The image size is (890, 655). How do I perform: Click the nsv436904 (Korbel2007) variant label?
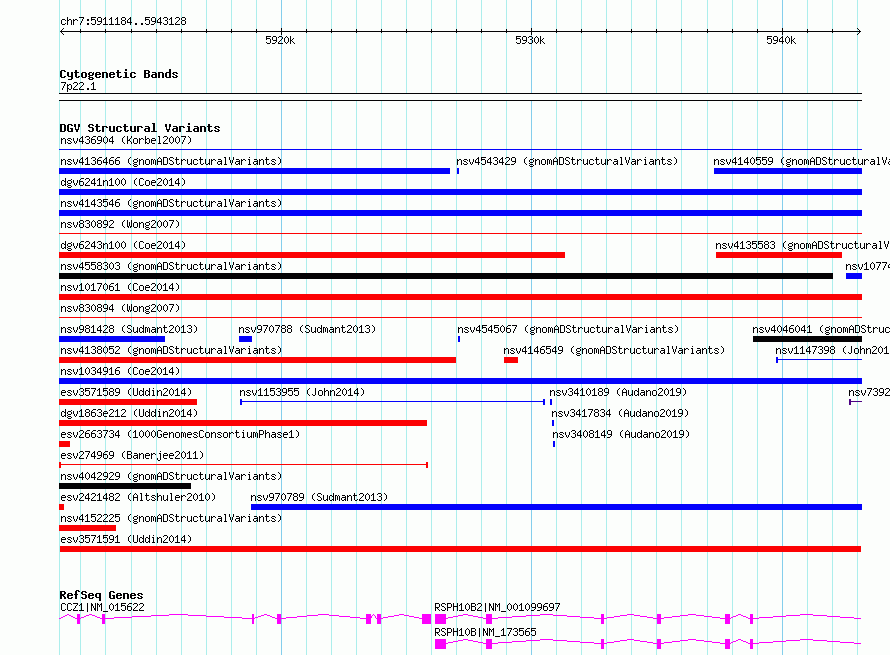coord(126,140)
